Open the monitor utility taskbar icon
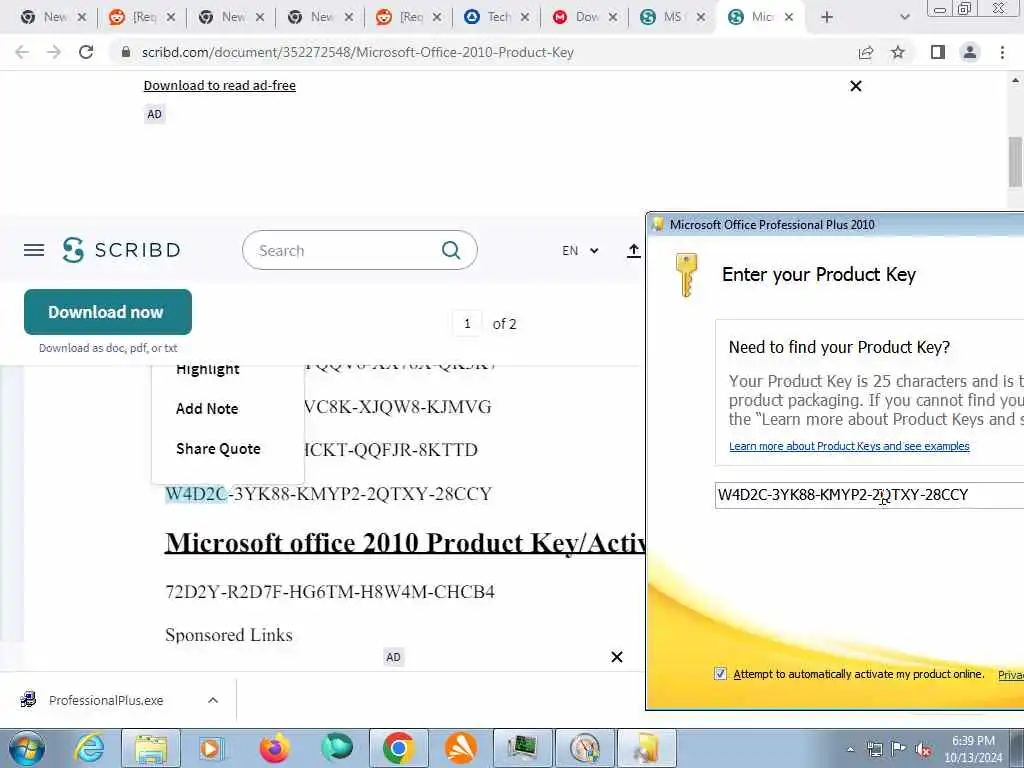This screenshot has height=768, width=1024. (x=522, y=748)
